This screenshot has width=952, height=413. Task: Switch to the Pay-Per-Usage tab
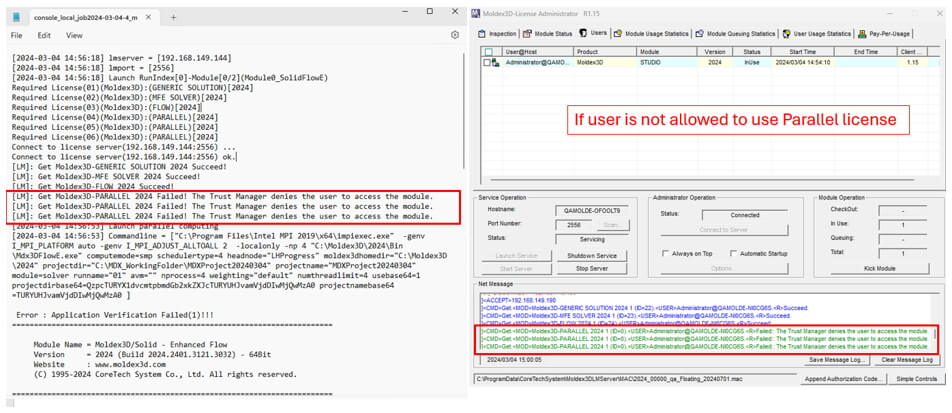[884, 34]
